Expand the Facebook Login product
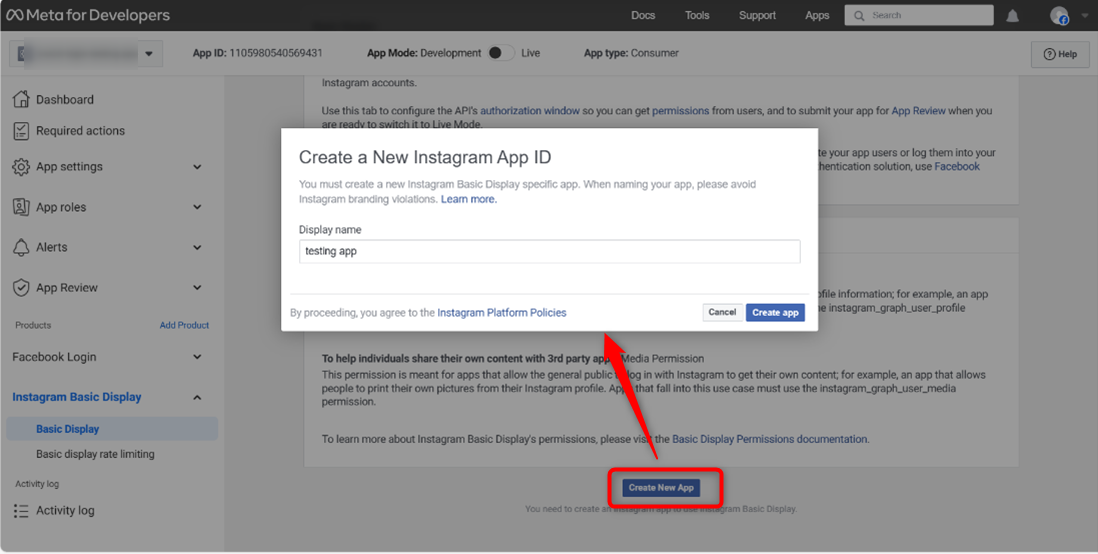The height and width of the screenshot is (554, 1098). (x=197, y=357)
